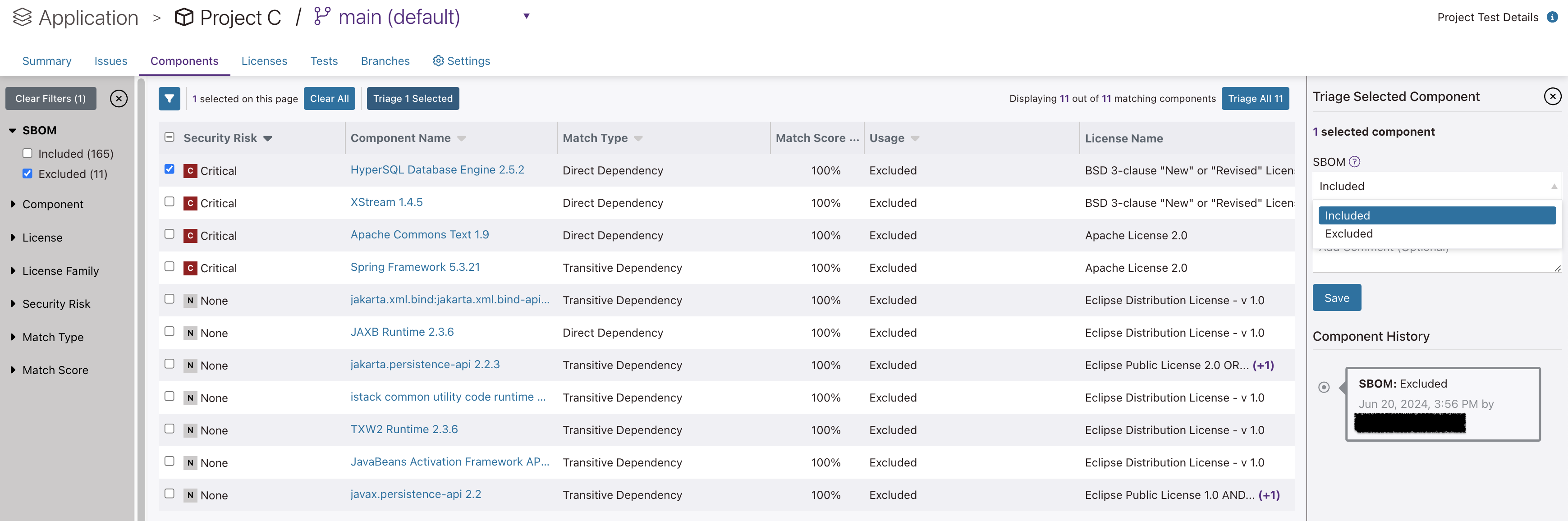
Task: Switch to the Issues tab
Action: coord(111,61)
